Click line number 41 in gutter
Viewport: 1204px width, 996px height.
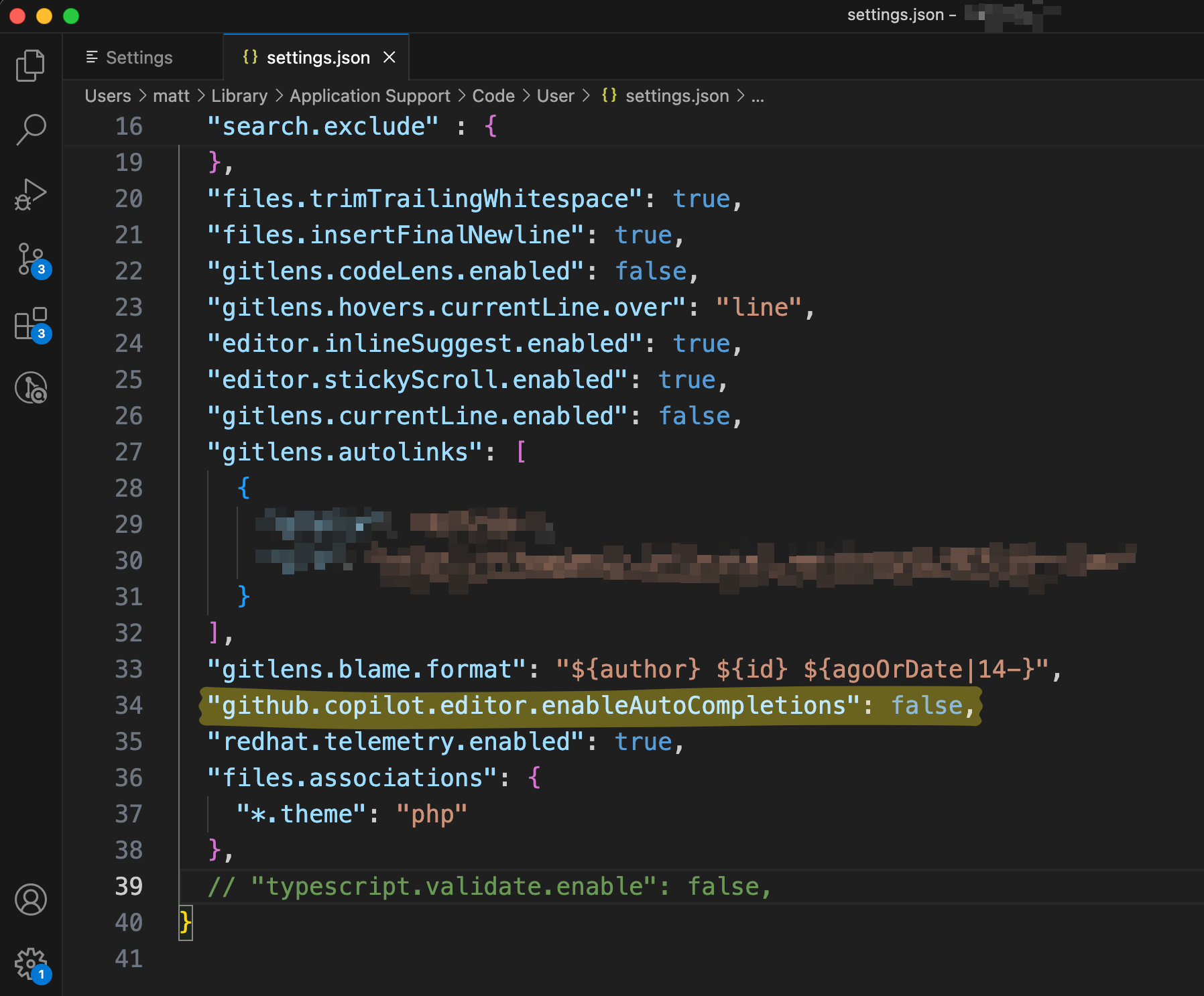[x=129, y=959]
